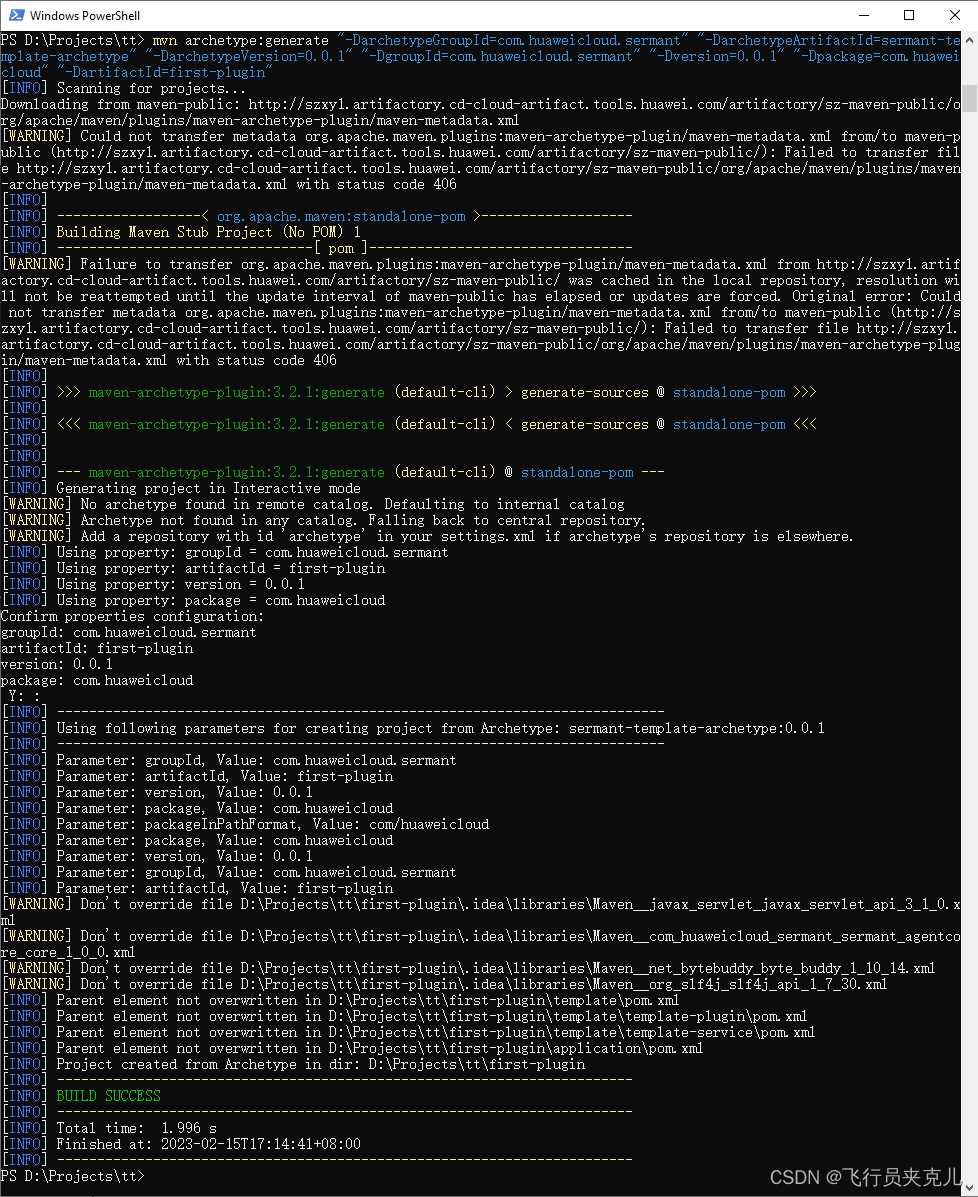The image size is (978, 1197).
Task: Click the 'BUILD SUCCESS' message
Action: tap(108, 1095)
